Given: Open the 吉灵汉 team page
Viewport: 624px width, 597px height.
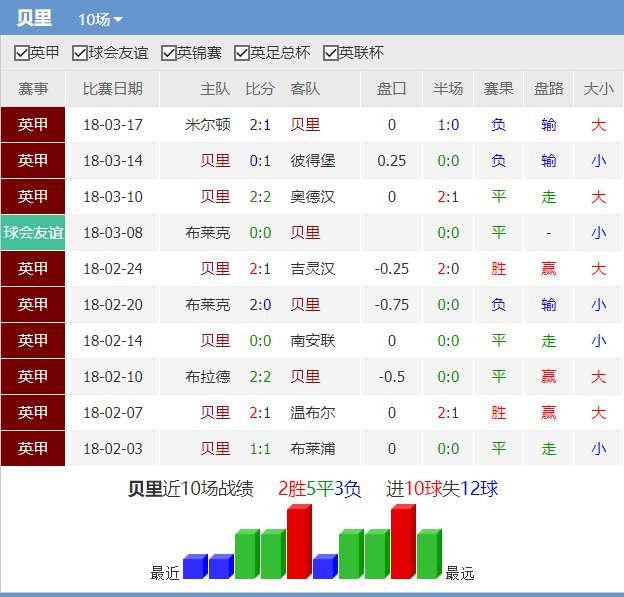Looking at the screenshot, I should (313, 269).
